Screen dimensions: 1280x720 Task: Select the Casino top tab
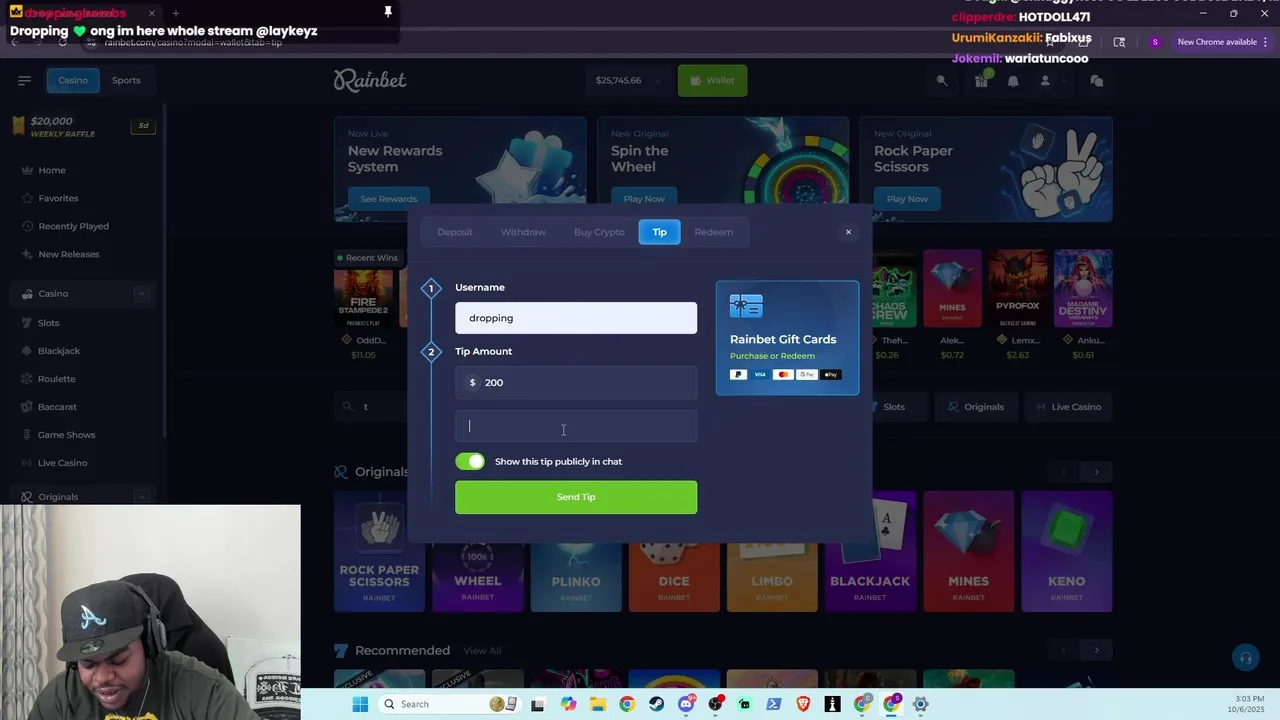73,80
